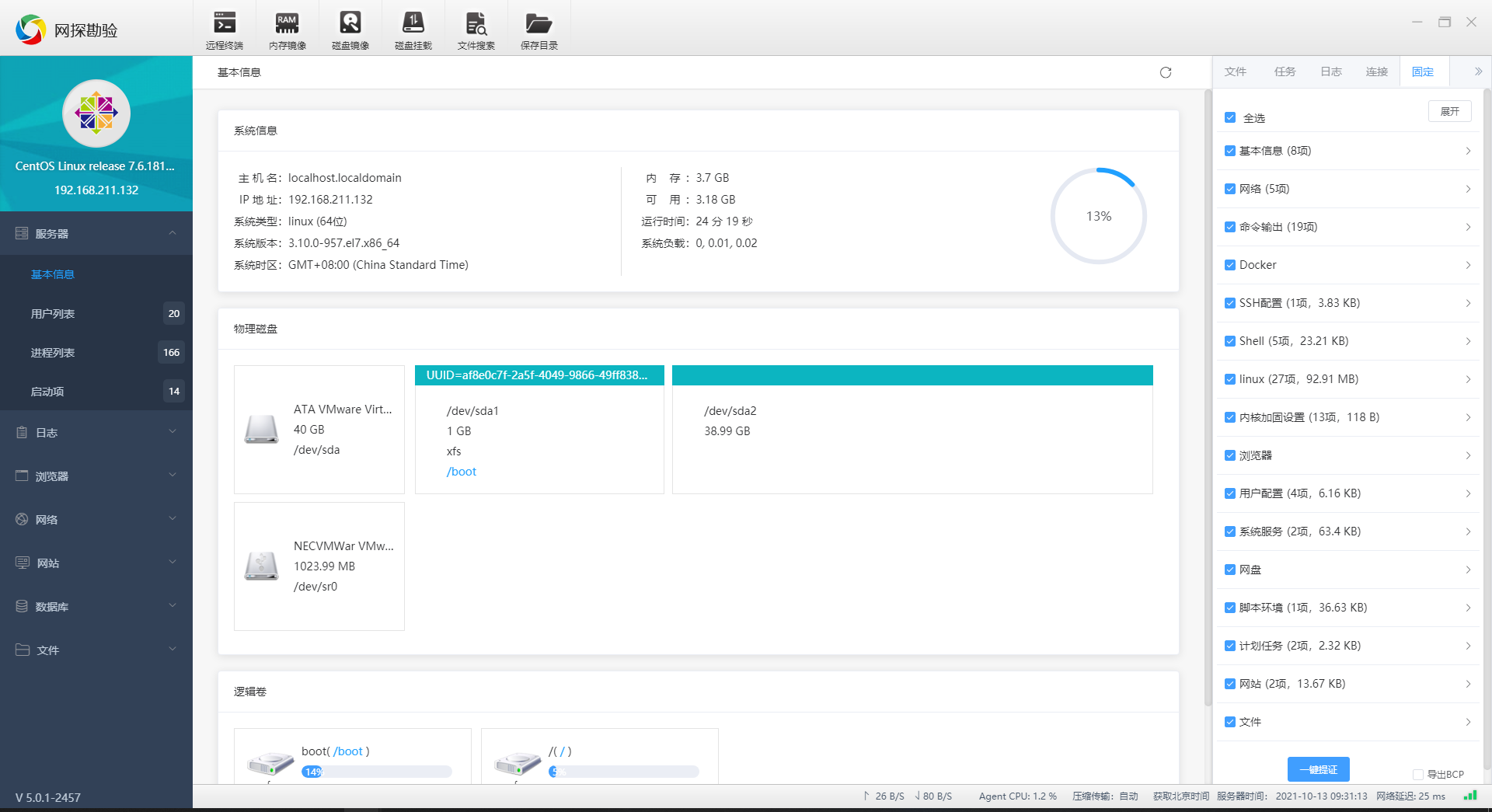The height and width of the screenshot is (812, 1492).
Task: Expand the 基本信息 (8项) row chevron
Action: 1468,151
